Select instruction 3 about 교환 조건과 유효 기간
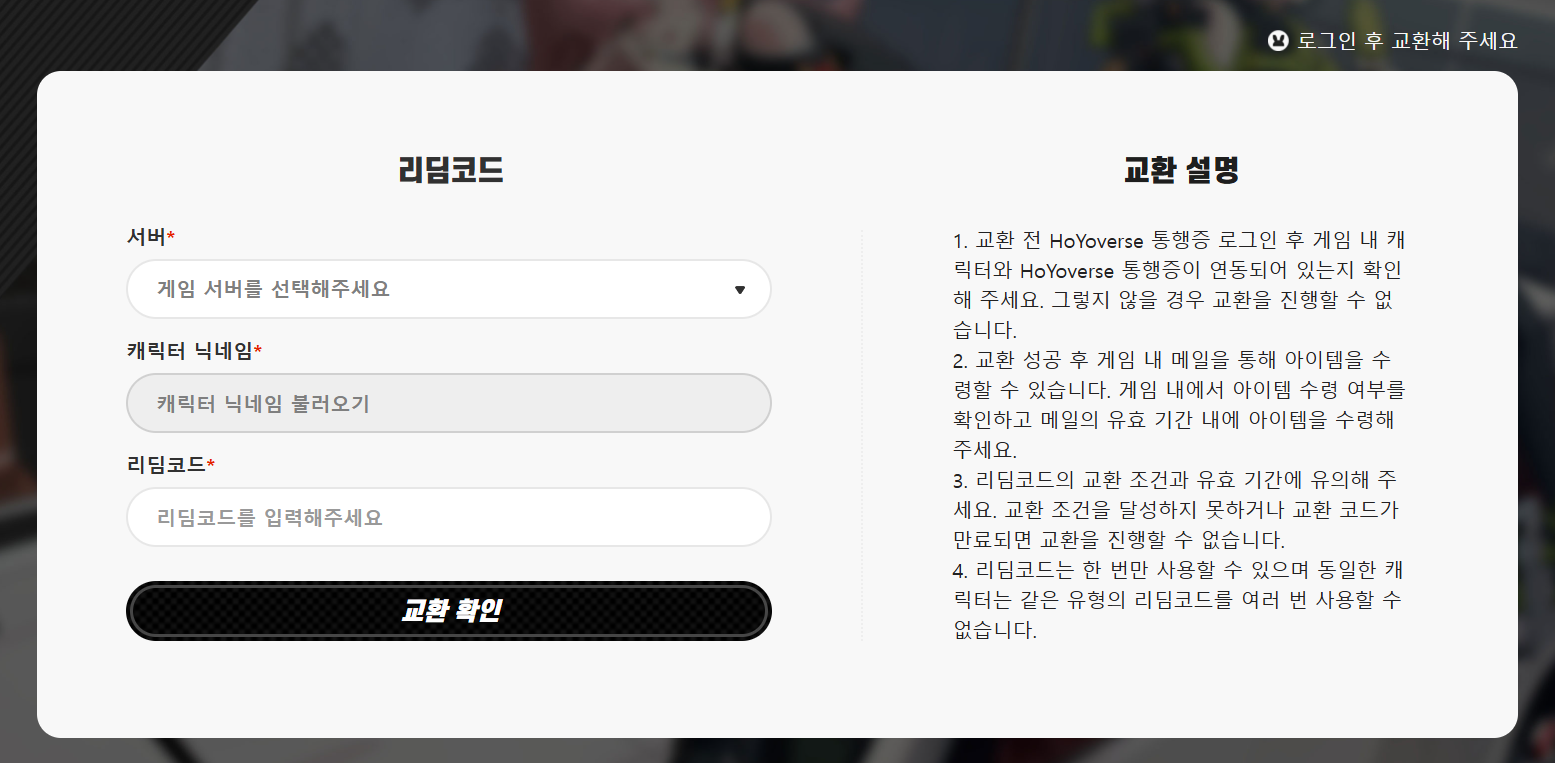 [x=1177, y=510]
